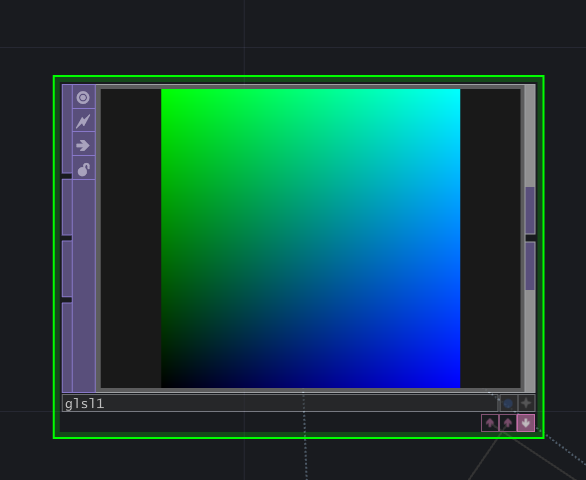The height and width of the screenshot is (480, 586).
Task: Click the bottom input connector on glsl1
Action: [x=67, y=347]
